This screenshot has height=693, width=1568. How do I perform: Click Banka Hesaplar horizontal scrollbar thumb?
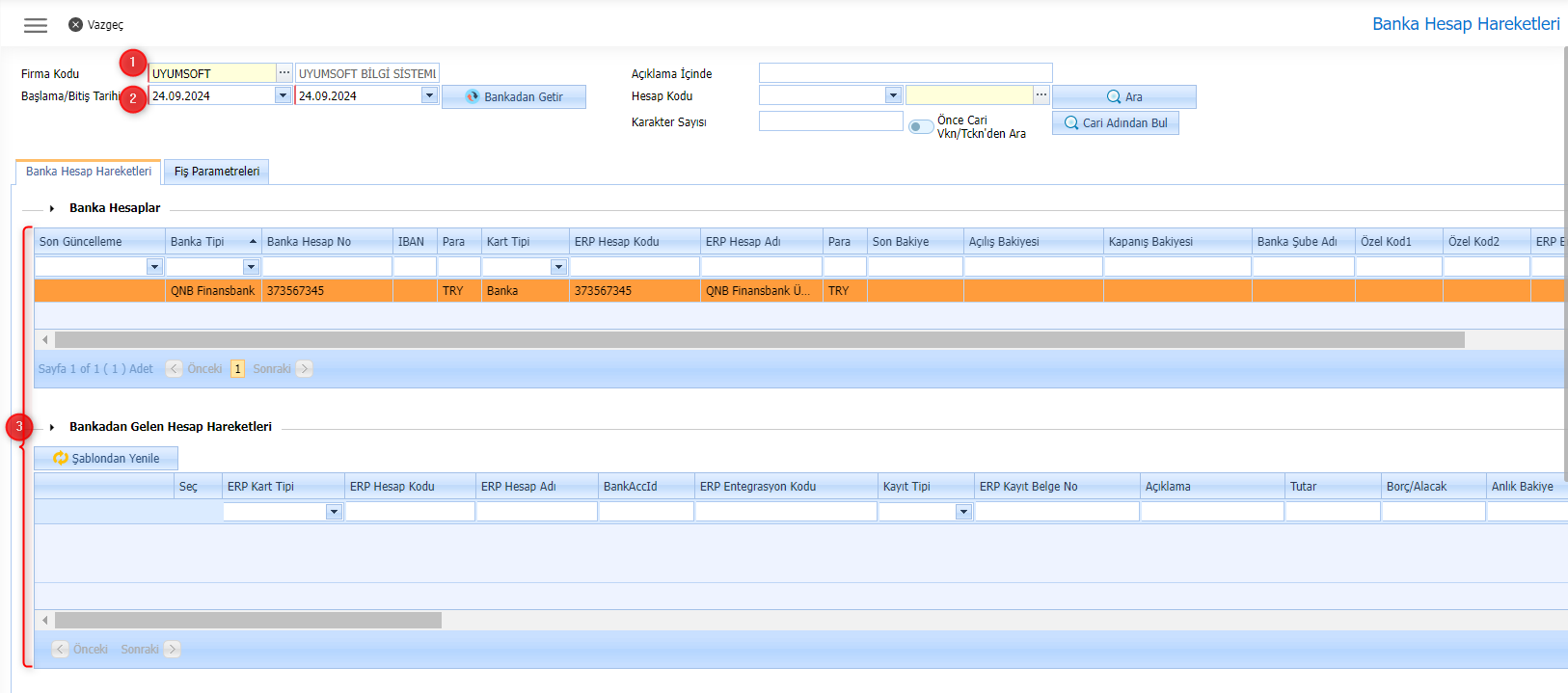[760, 340]
